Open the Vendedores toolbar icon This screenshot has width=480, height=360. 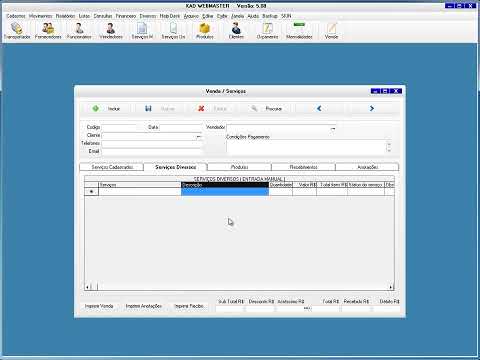(111, 31)
